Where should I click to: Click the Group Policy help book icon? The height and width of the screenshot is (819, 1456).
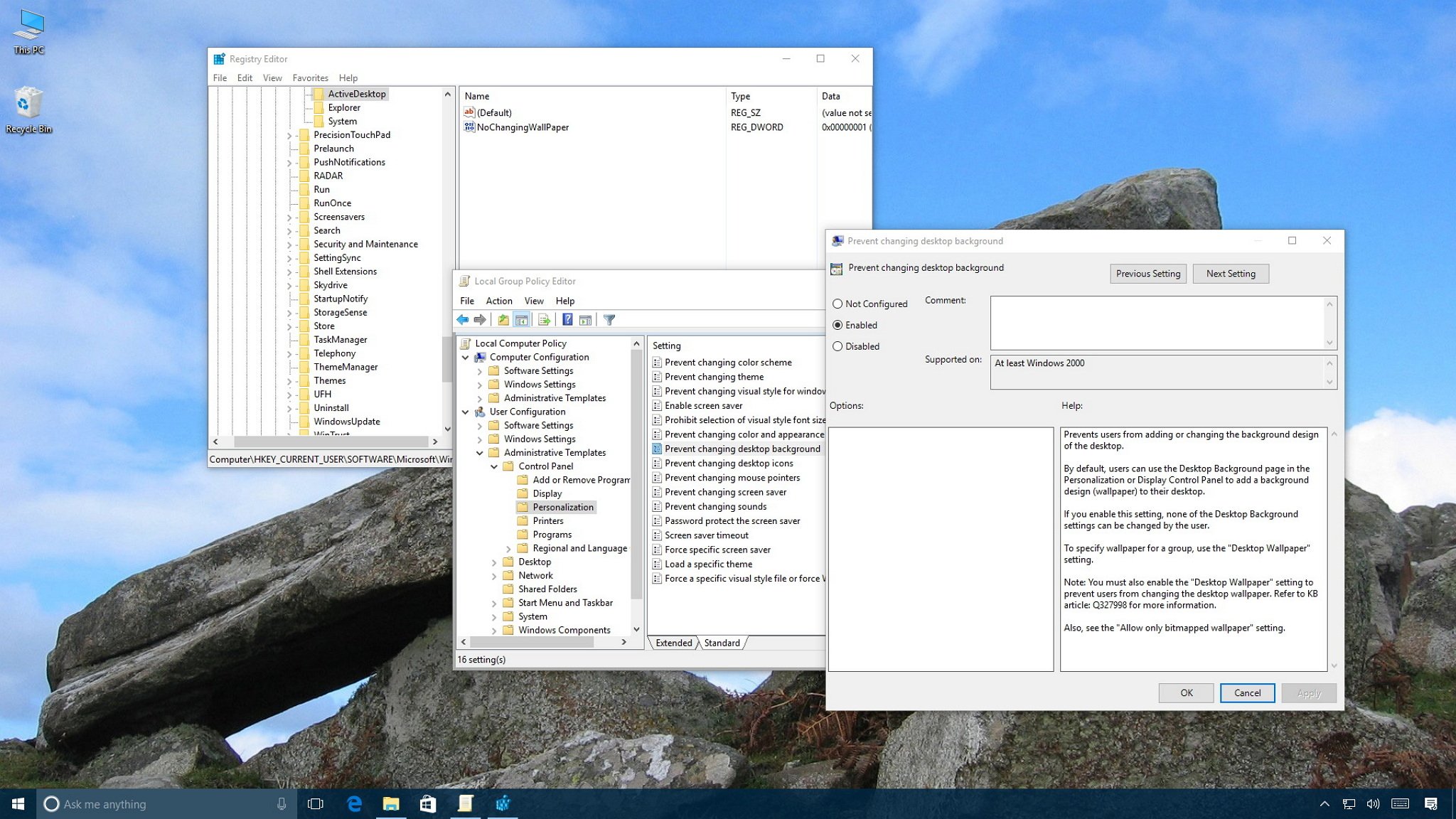coord(567,319)
